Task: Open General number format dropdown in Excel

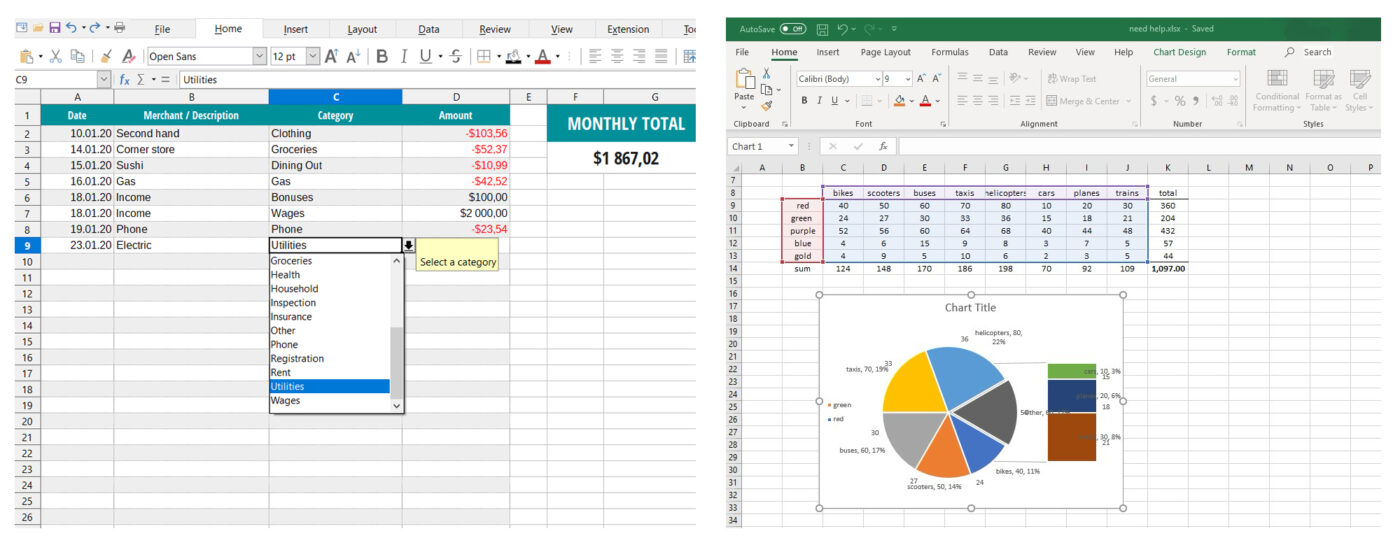Action: (x=1235, y=79)
